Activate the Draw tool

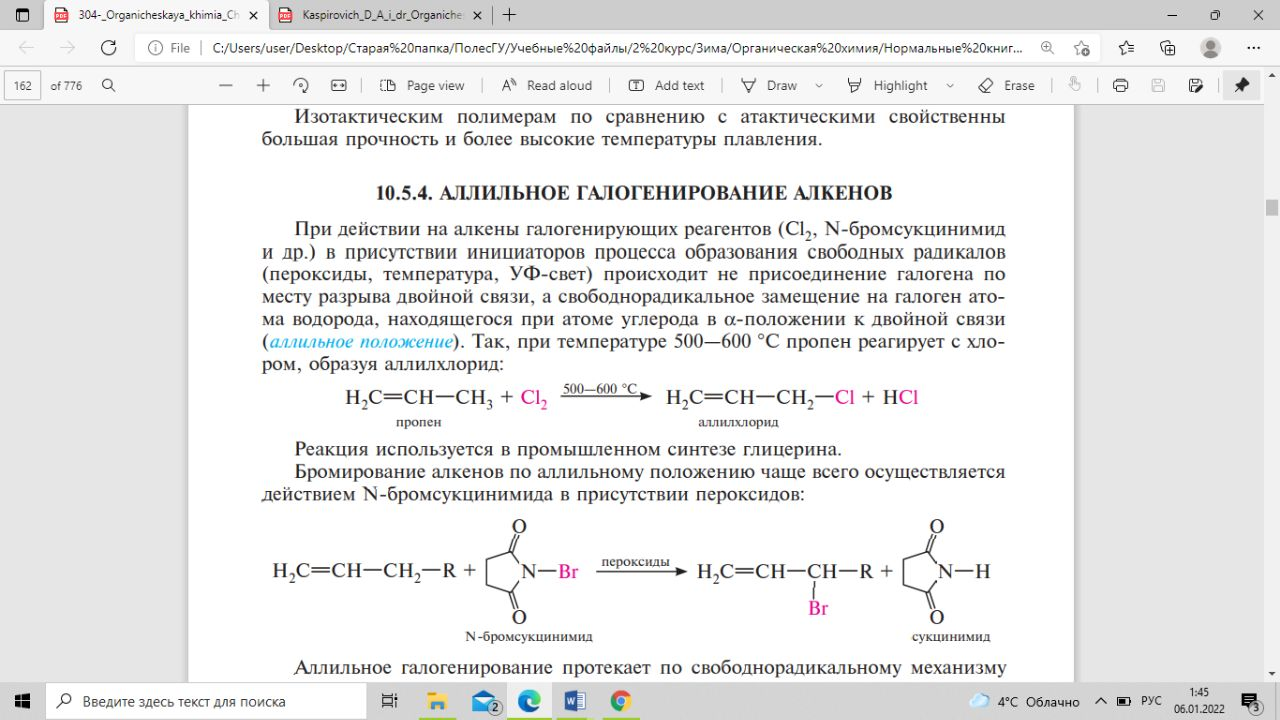coord(769,85)
